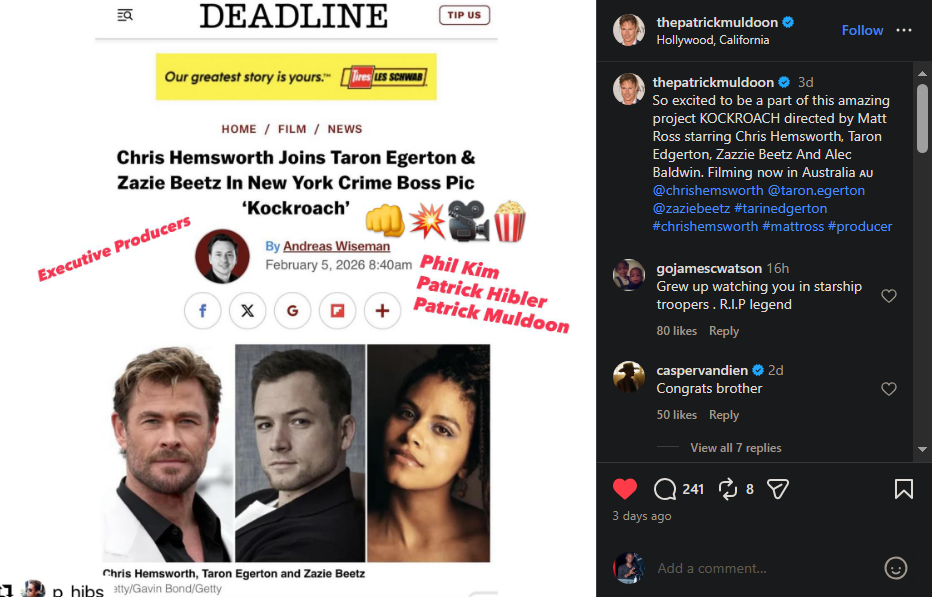The height and width of the screenshot is (597, 932).
Task: Expand View all 7 replies
Action: tap(735, 448)
